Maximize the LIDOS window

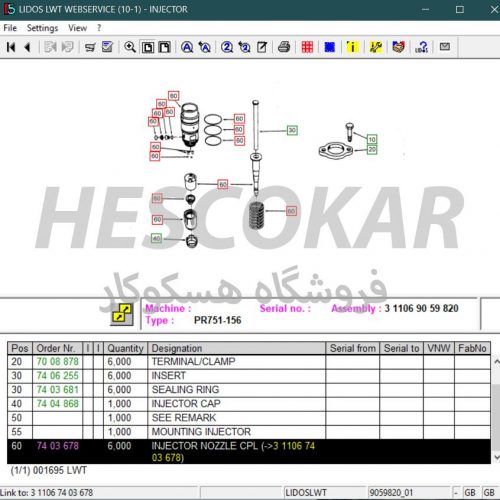(x=460, y=9)
